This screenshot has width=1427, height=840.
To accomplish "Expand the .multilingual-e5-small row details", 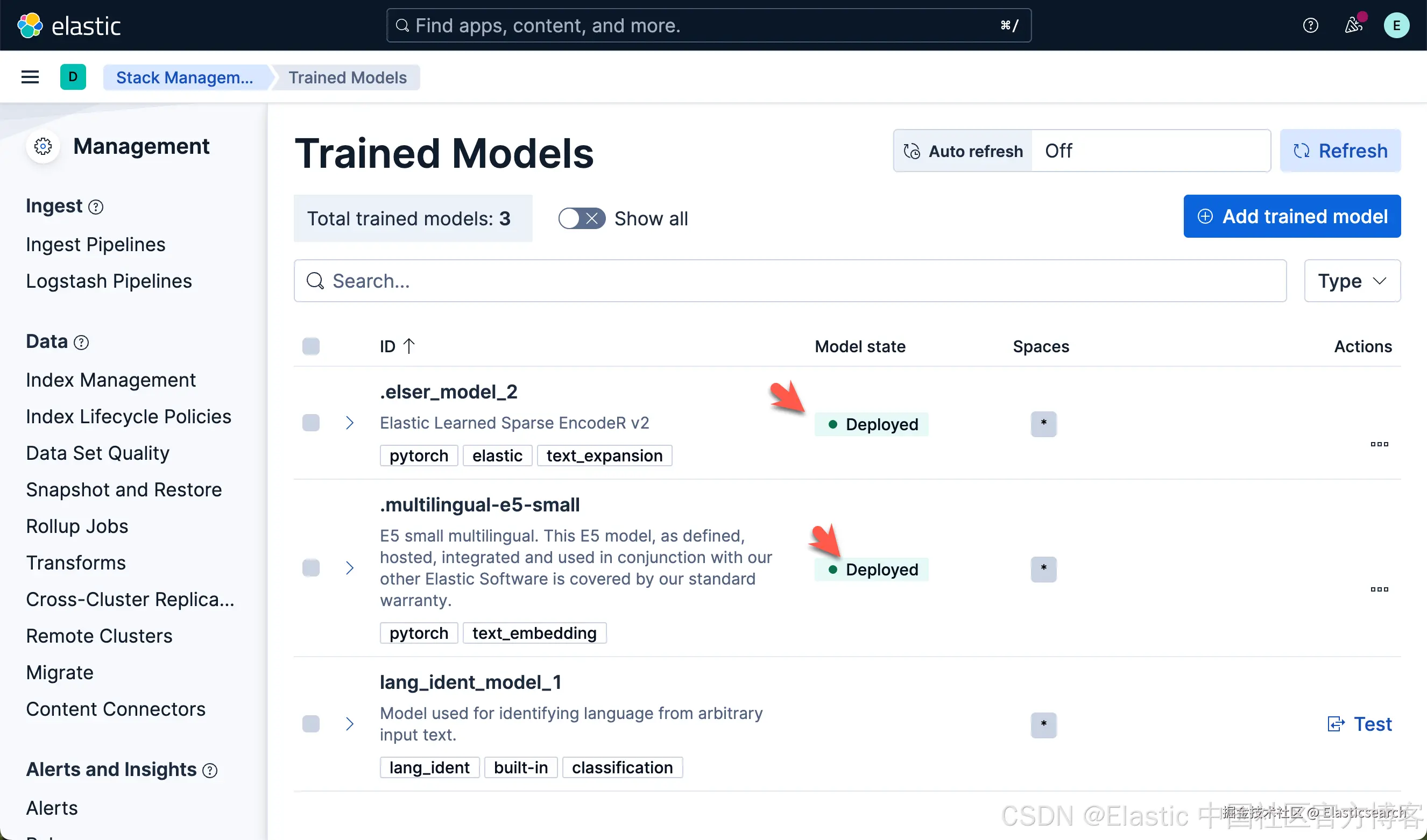I will click(349, 568).
